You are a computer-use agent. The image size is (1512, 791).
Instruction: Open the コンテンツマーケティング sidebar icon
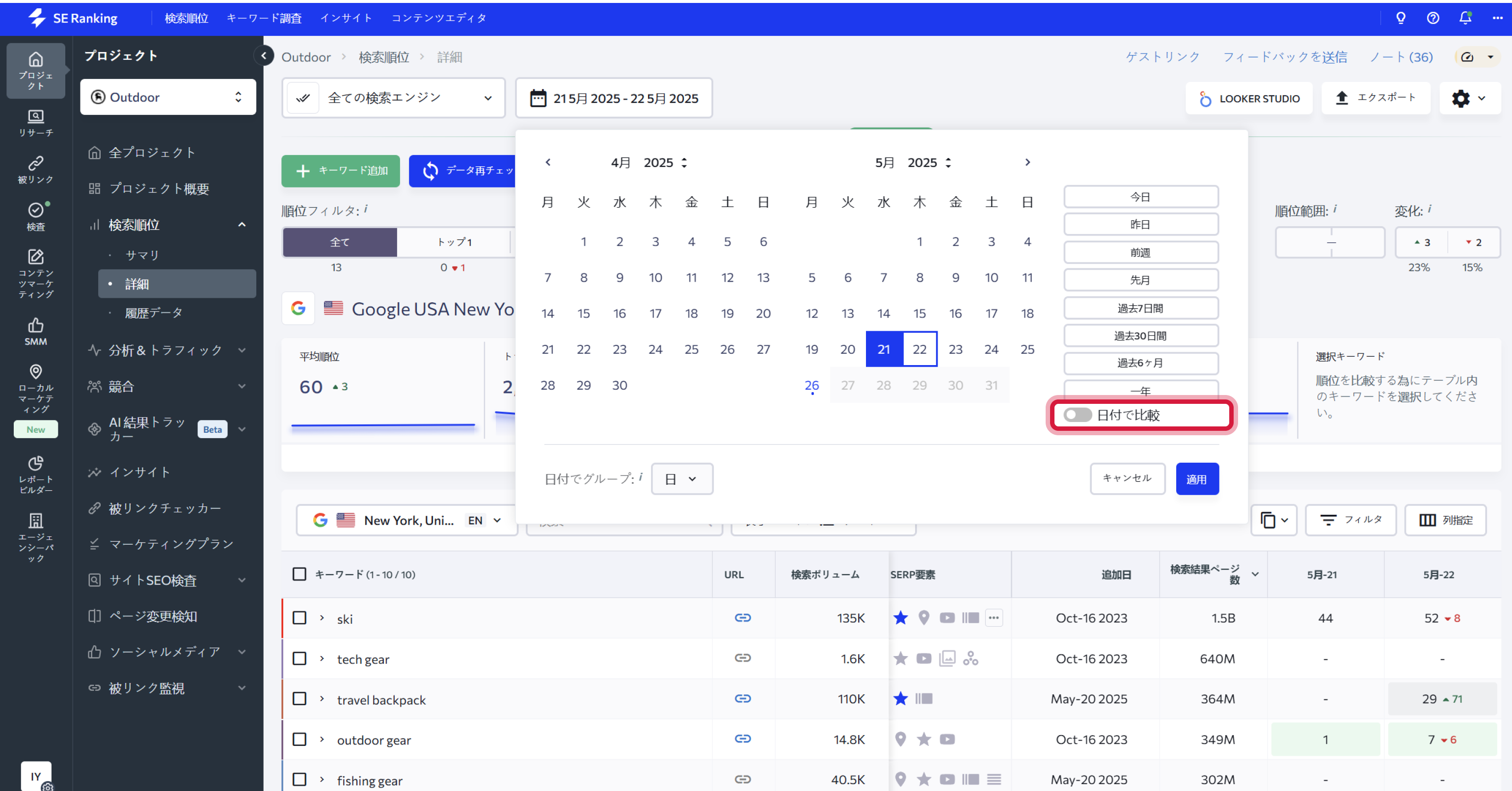pyautogui.click(x=35, y=273)
